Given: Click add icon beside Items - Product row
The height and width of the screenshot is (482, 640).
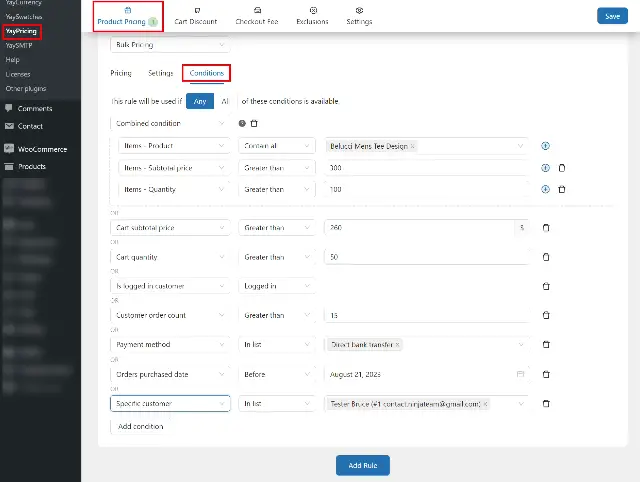Looking at the screenshot, I should coord(546,146).
